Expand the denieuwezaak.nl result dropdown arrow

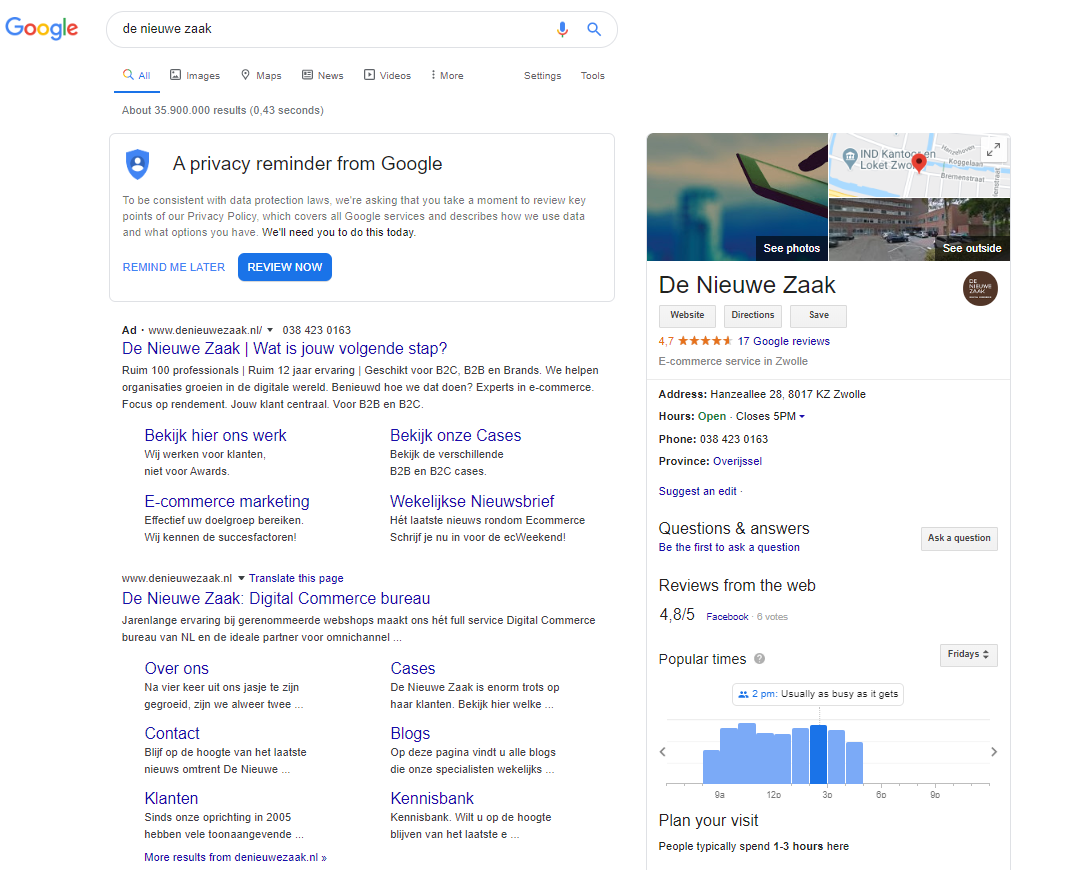click(x=241, y=578)
